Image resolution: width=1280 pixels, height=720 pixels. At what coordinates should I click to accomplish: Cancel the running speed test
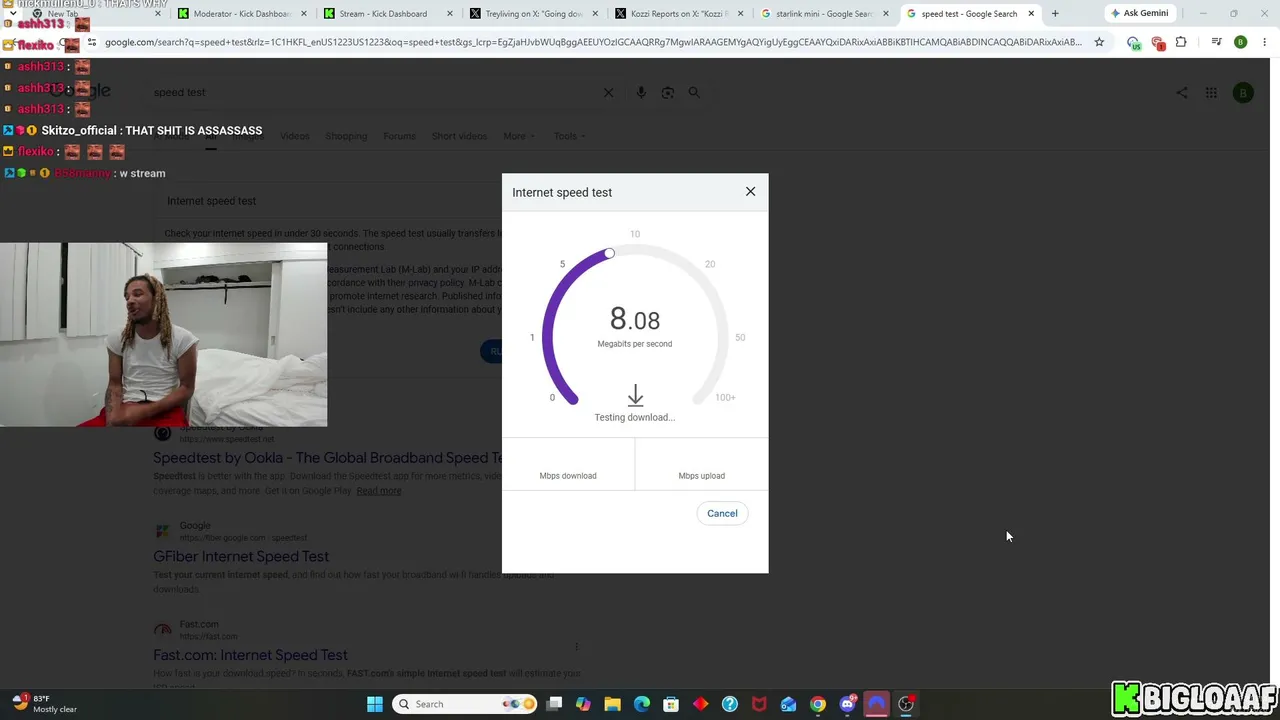[722, 513]
